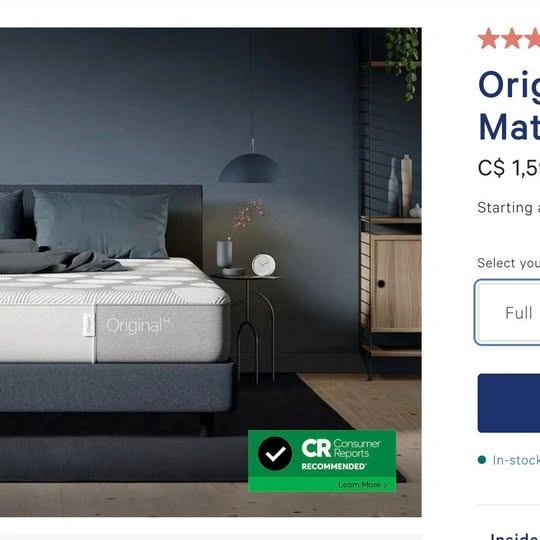Click the Starting at financing text
540x540 pixels.
[x=509, y=208]
